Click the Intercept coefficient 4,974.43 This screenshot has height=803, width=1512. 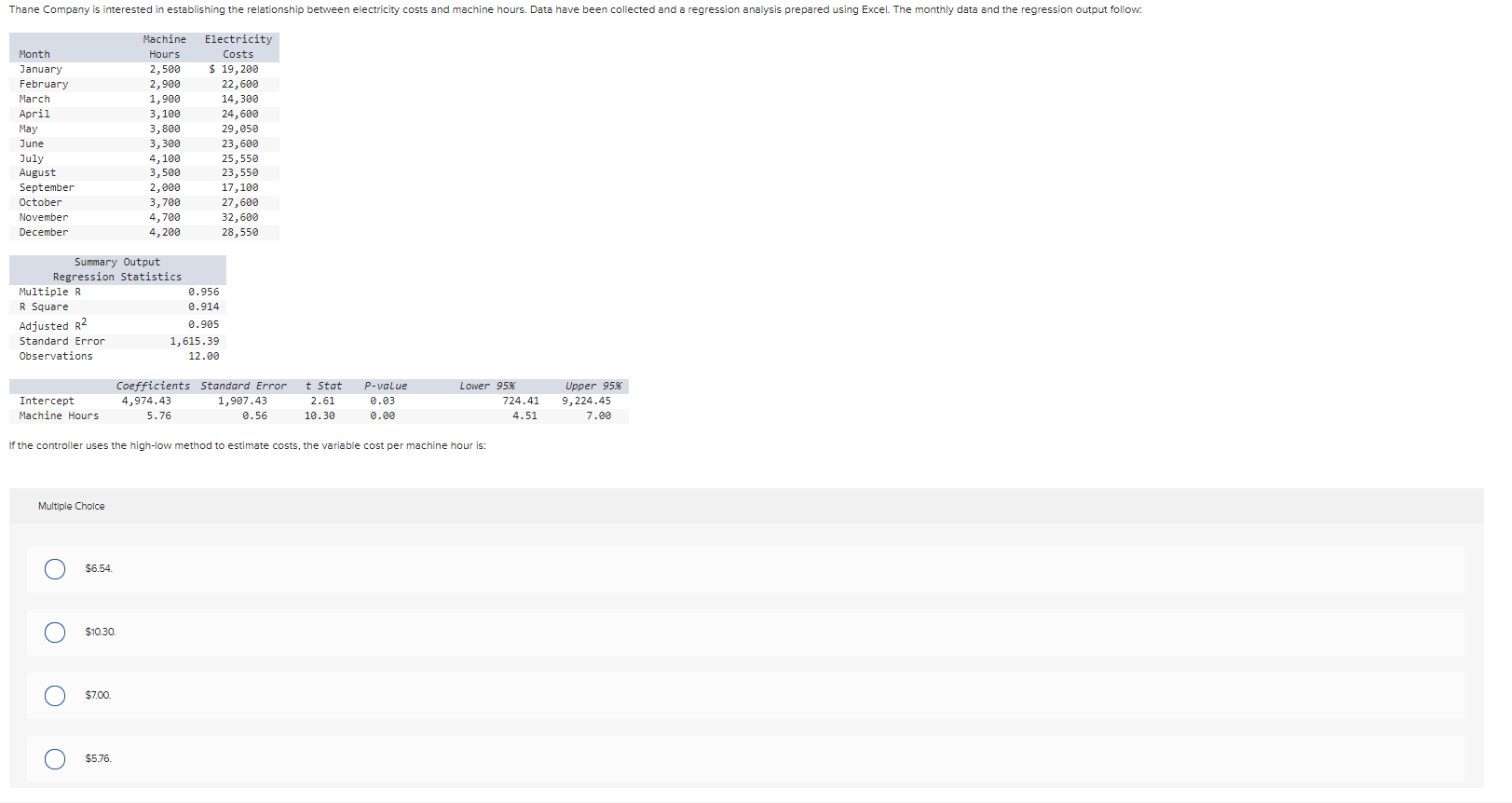(x=146, y=401)
